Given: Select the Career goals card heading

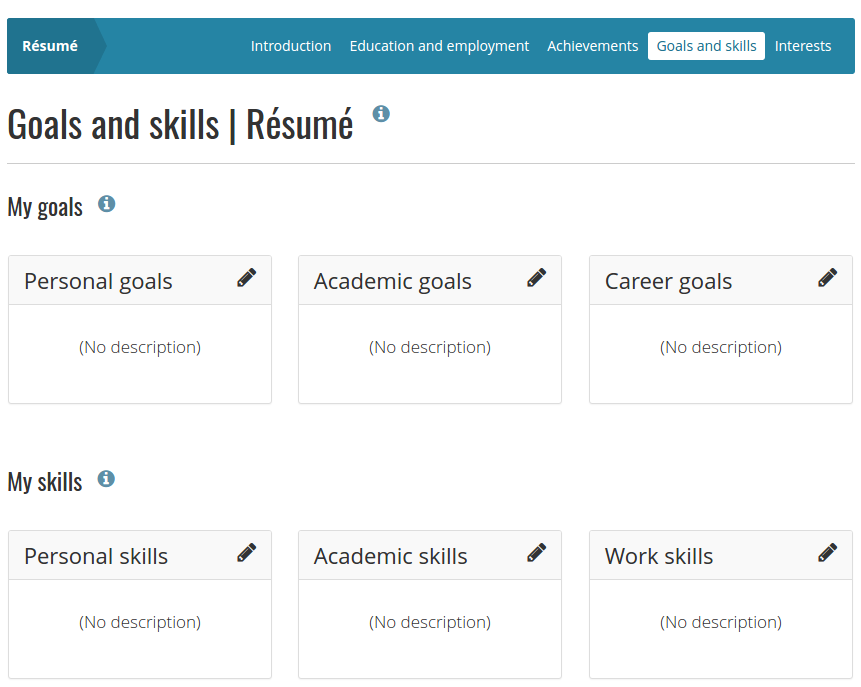Looking at the screenshot, I should tap(668, 281).
